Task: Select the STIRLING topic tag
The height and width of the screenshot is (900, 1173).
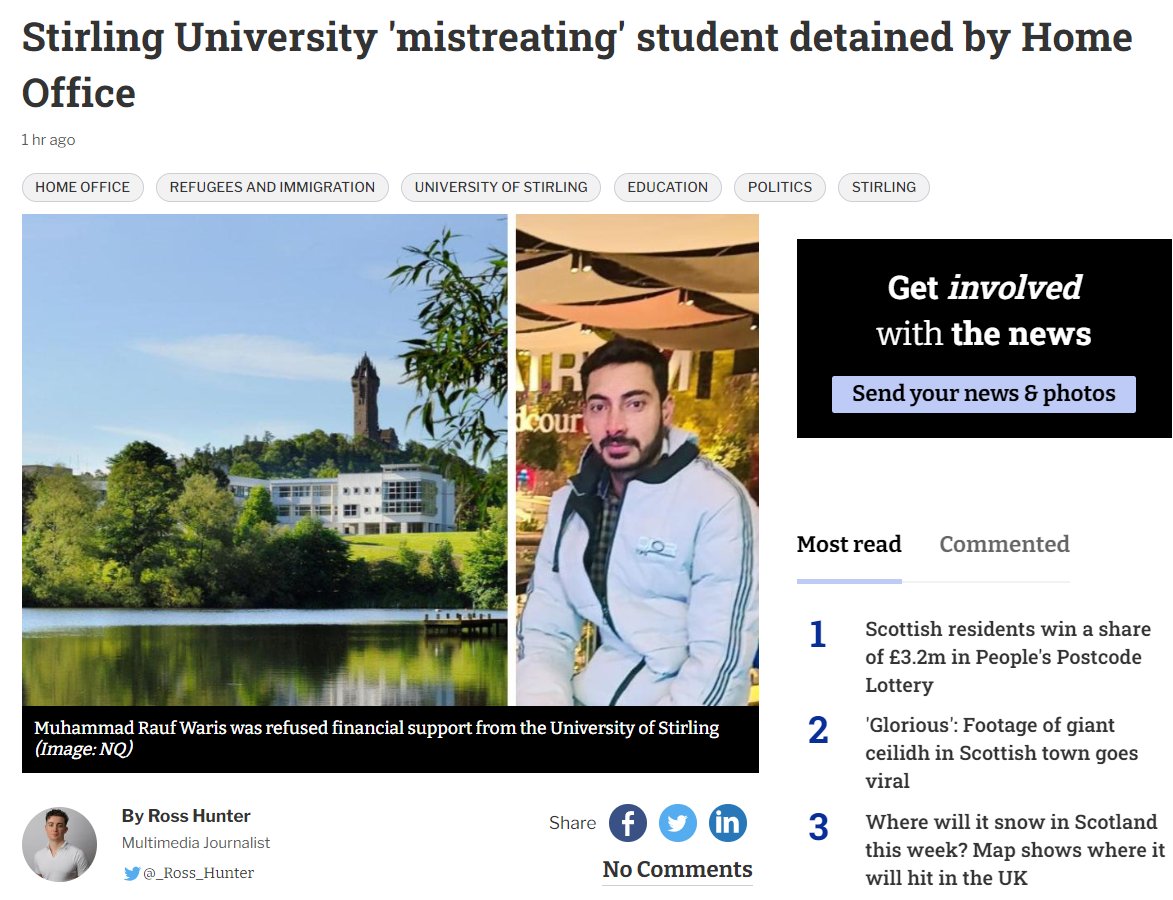Action: 883,187
